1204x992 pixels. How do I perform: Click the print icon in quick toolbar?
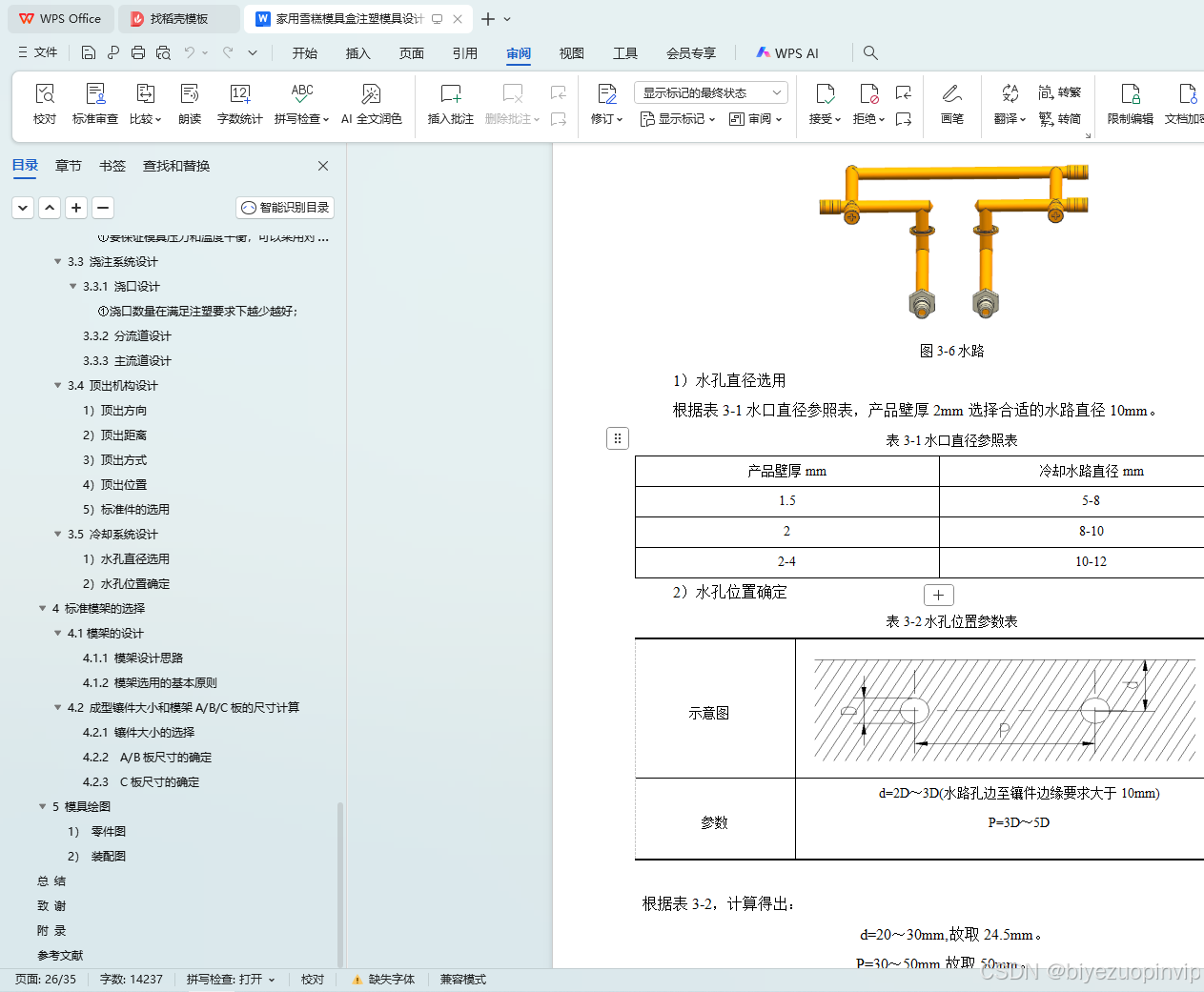138,52
